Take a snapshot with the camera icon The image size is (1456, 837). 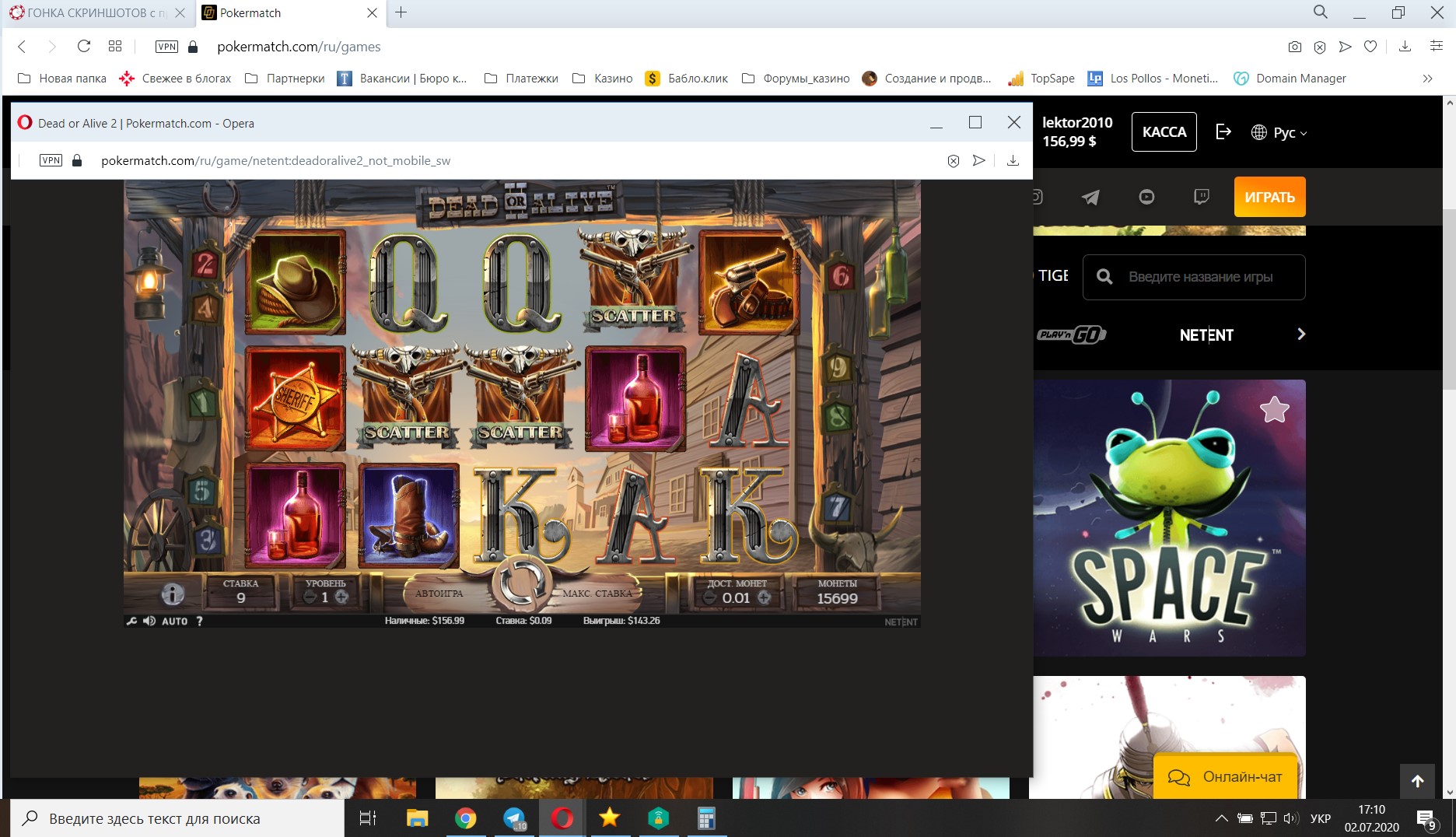coord(1294,47)
